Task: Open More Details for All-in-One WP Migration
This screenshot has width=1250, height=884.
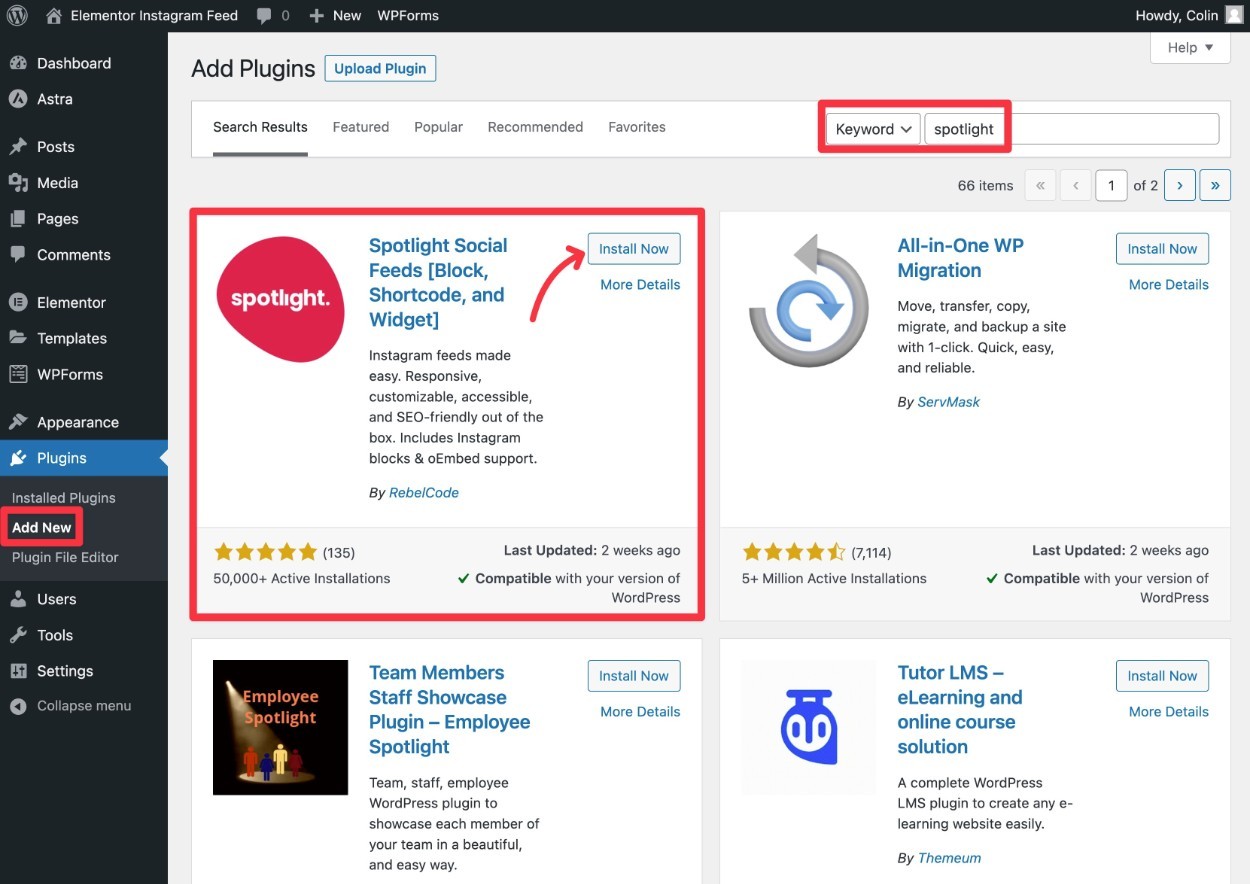Action: (x=1168, y=285)
